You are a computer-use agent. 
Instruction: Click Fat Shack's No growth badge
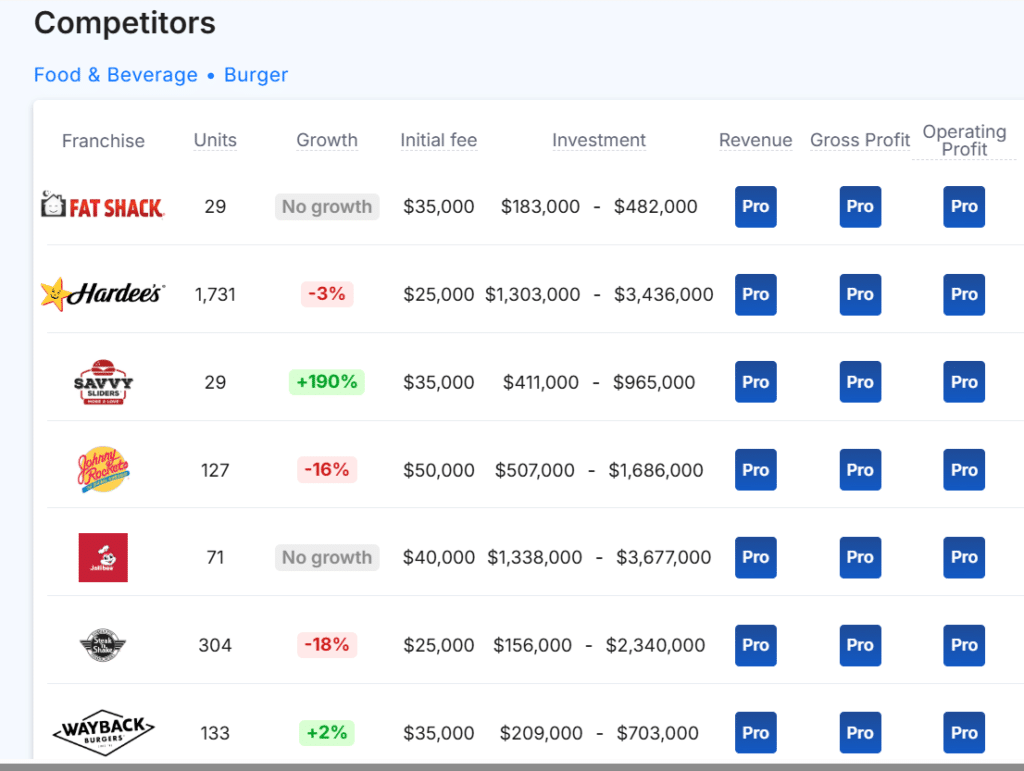pos(327,206)
